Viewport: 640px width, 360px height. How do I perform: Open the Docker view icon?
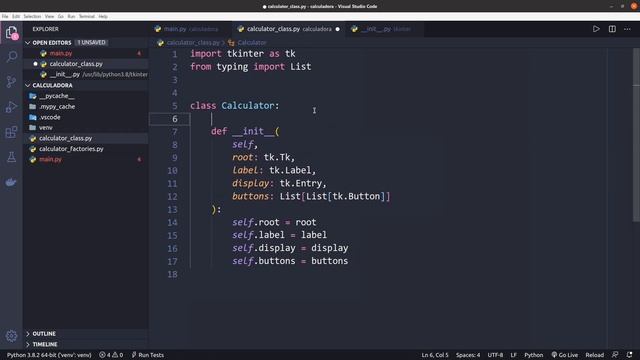pyautogui.click(x=11, y=182)
